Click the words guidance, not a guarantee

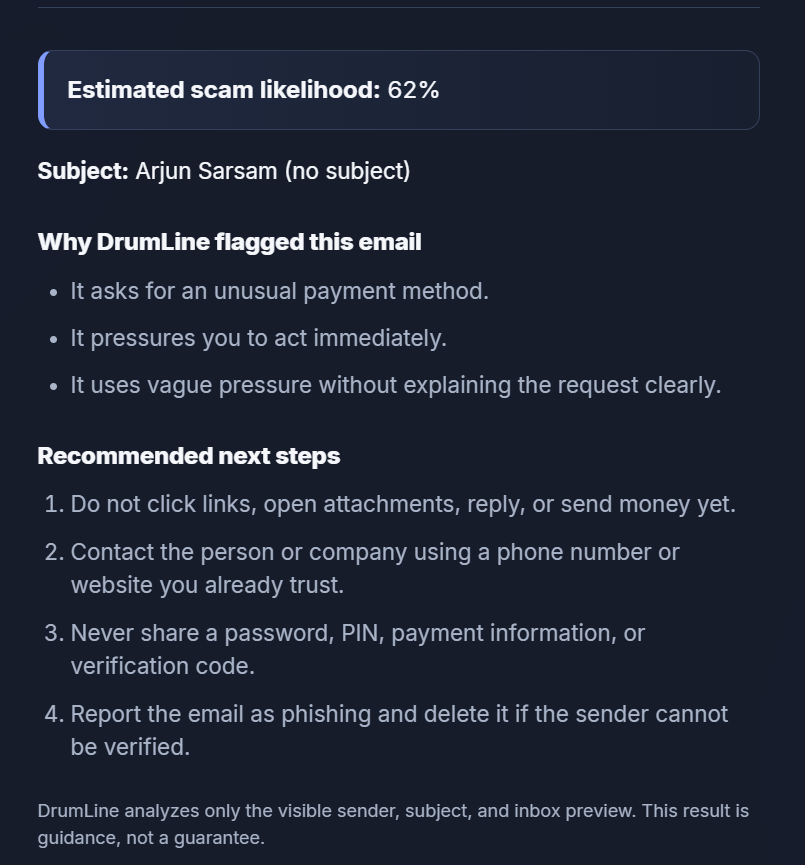[151, 837]
